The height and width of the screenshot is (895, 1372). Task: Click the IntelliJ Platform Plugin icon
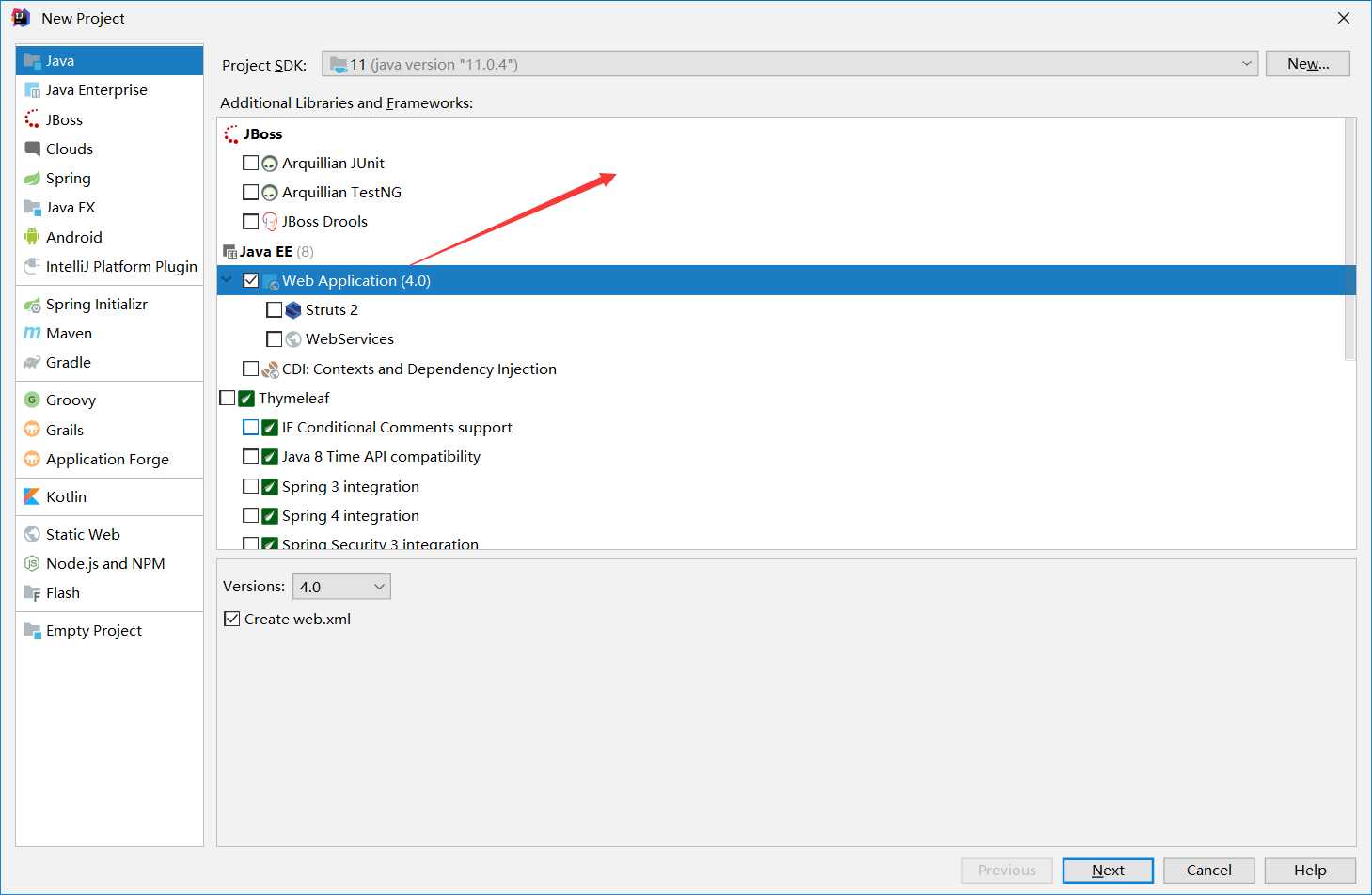[x=32, y=267]
